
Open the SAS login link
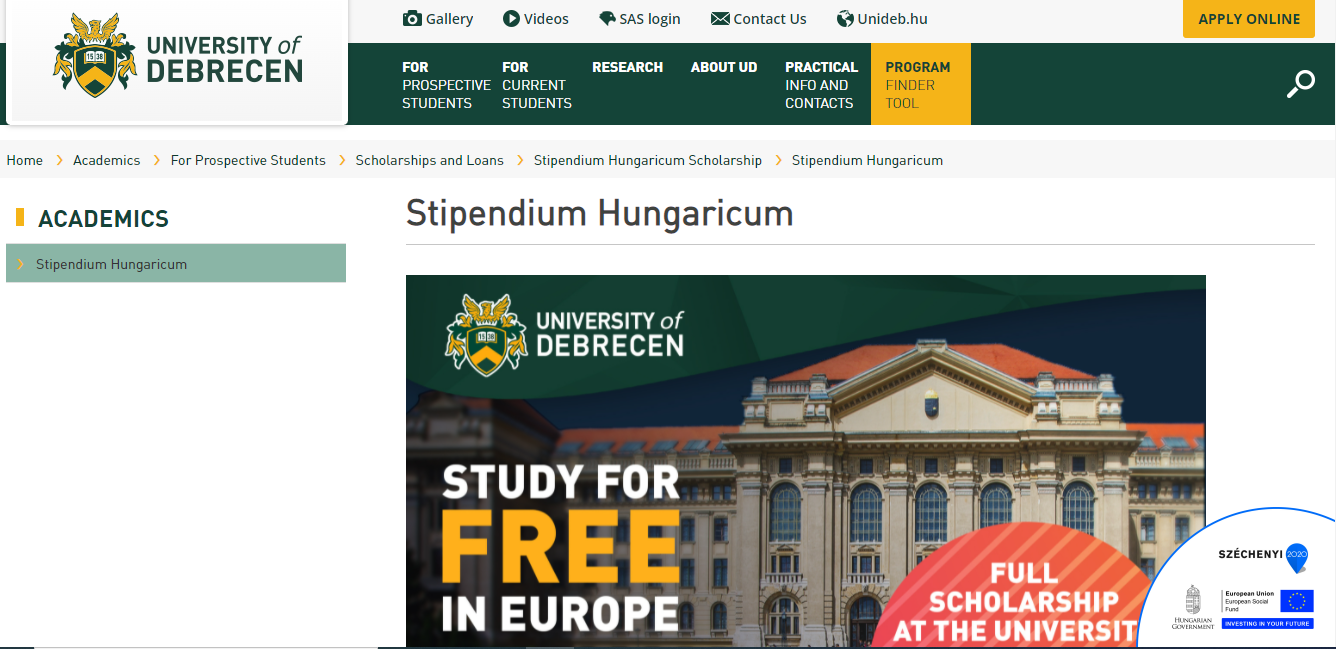tap(650, 18)
